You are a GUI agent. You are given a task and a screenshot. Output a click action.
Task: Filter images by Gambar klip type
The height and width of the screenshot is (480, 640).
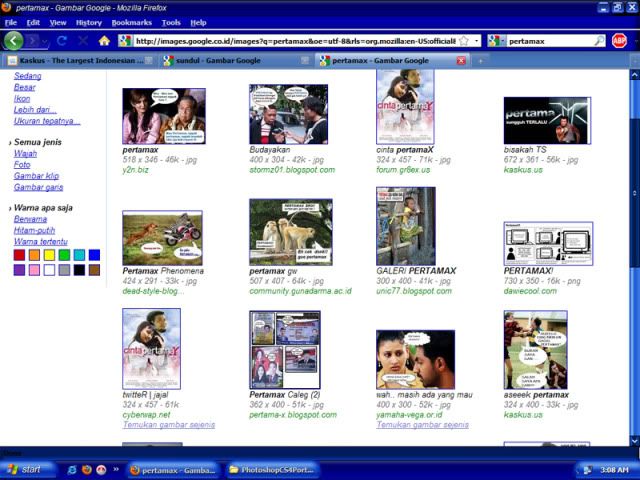pos(36,176)
